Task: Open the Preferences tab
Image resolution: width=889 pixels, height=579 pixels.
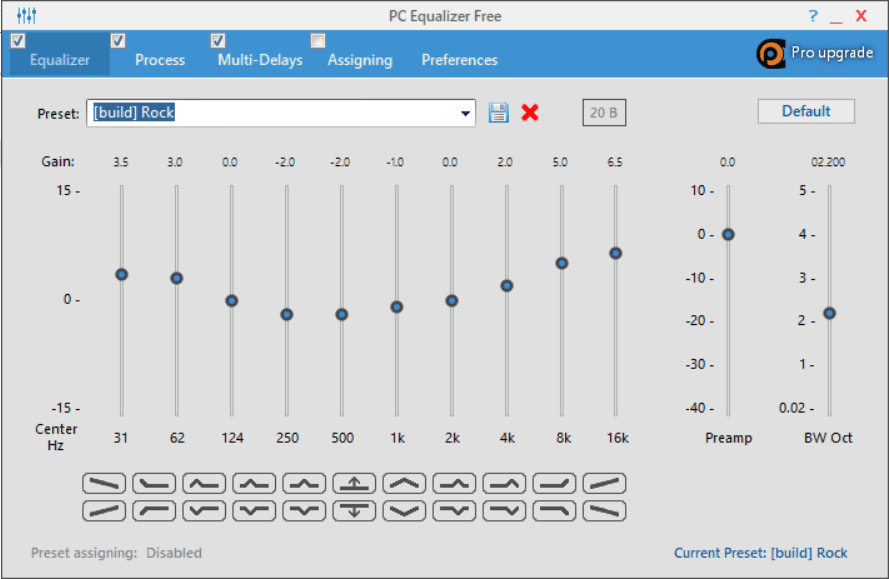Action: pos(459,60)
